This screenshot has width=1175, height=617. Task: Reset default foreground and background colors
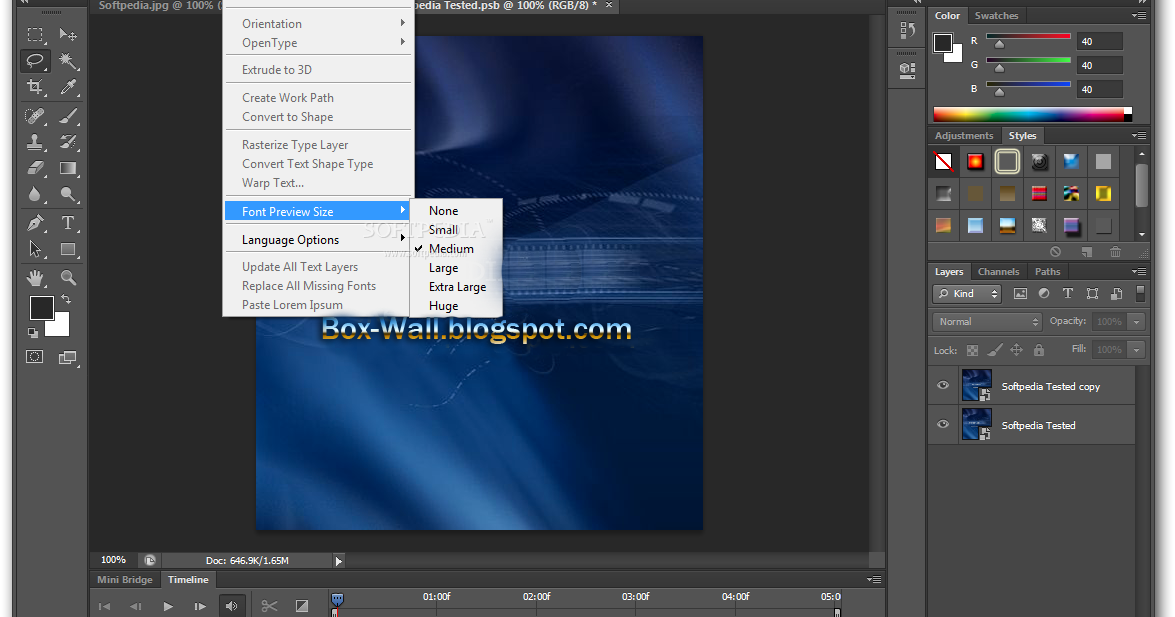tap(33, 332)
